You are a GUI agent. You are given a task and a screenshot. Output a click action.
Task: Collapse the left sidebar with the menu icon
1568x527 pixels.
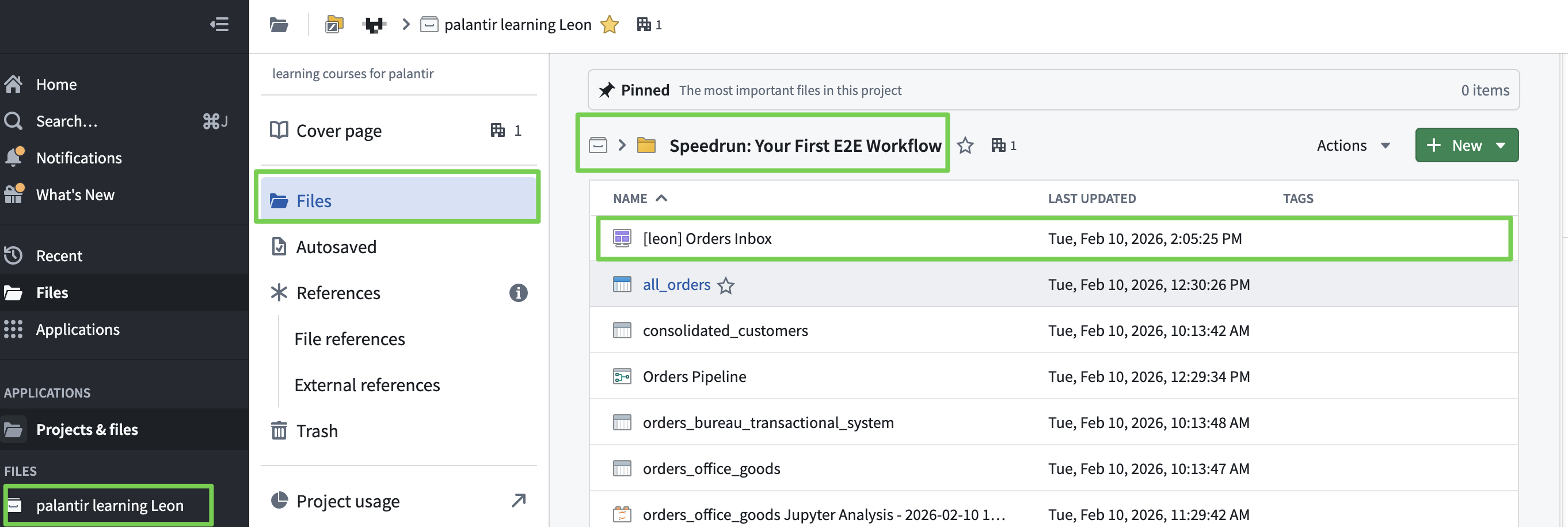pyautogui.click(x=219, y=24)
